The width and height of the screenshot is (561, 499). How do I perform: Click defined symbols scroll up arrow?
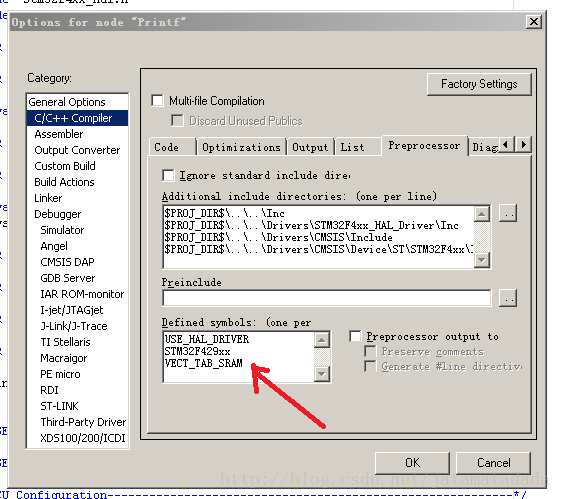tap(322, 340)
